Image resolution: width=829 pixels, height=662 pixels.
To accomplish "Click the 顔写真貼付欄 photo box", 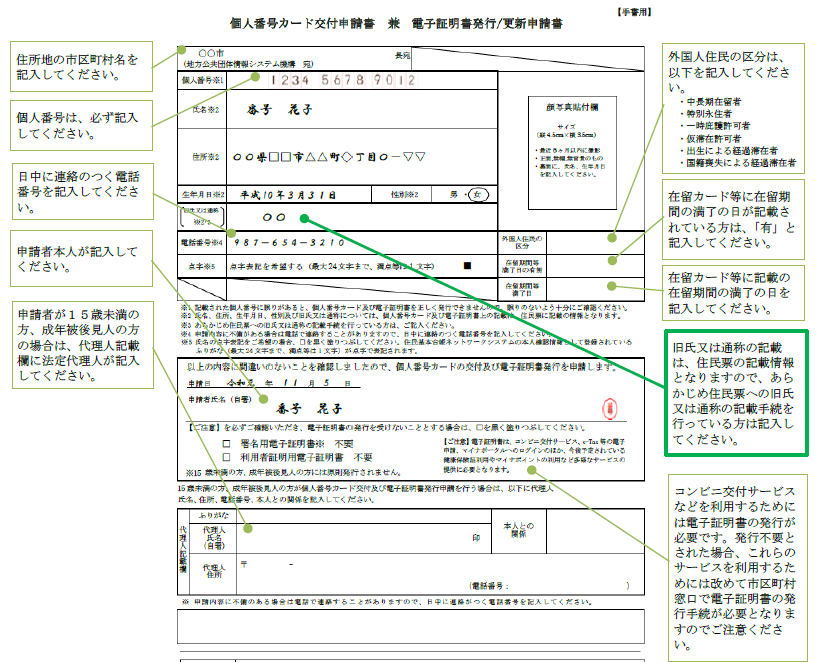I will [x=572, y=153].
